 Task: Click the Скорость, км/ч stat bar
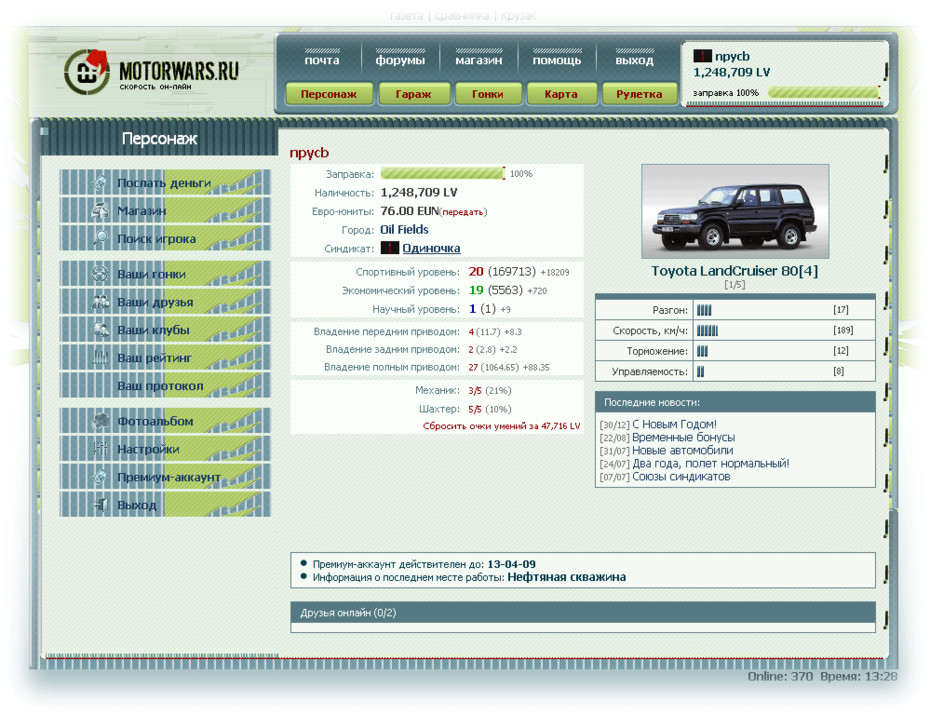click(707, 330)
